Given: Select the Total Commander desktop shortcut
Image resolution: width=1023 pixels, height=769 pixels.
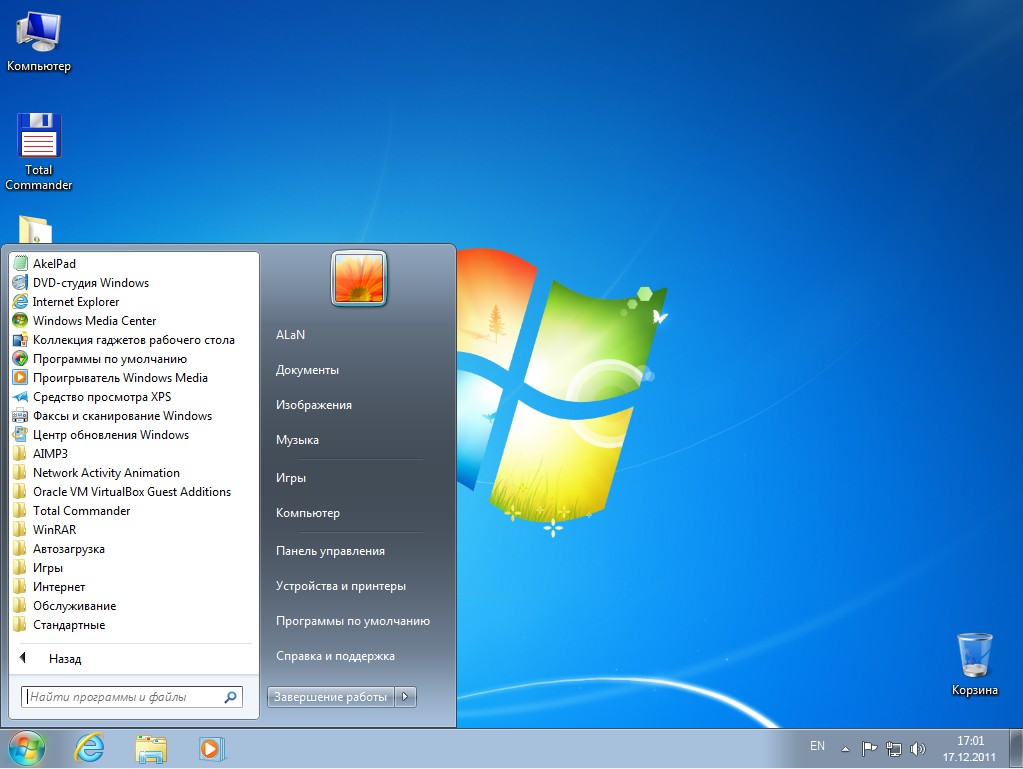Looking at the screenshot, I should (38, 152).
